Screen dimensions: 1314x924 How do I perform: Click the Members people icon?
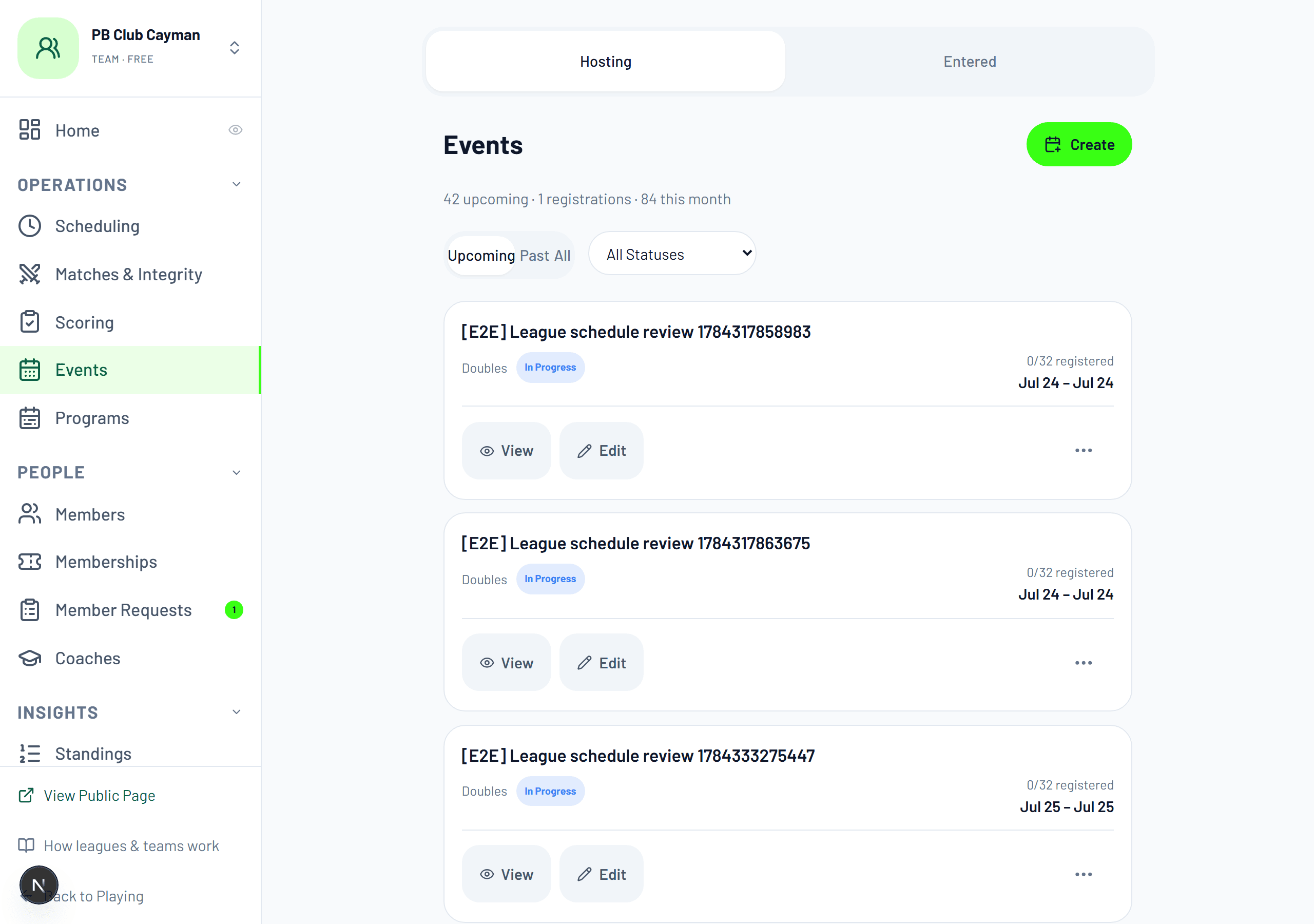click(30, 513)
